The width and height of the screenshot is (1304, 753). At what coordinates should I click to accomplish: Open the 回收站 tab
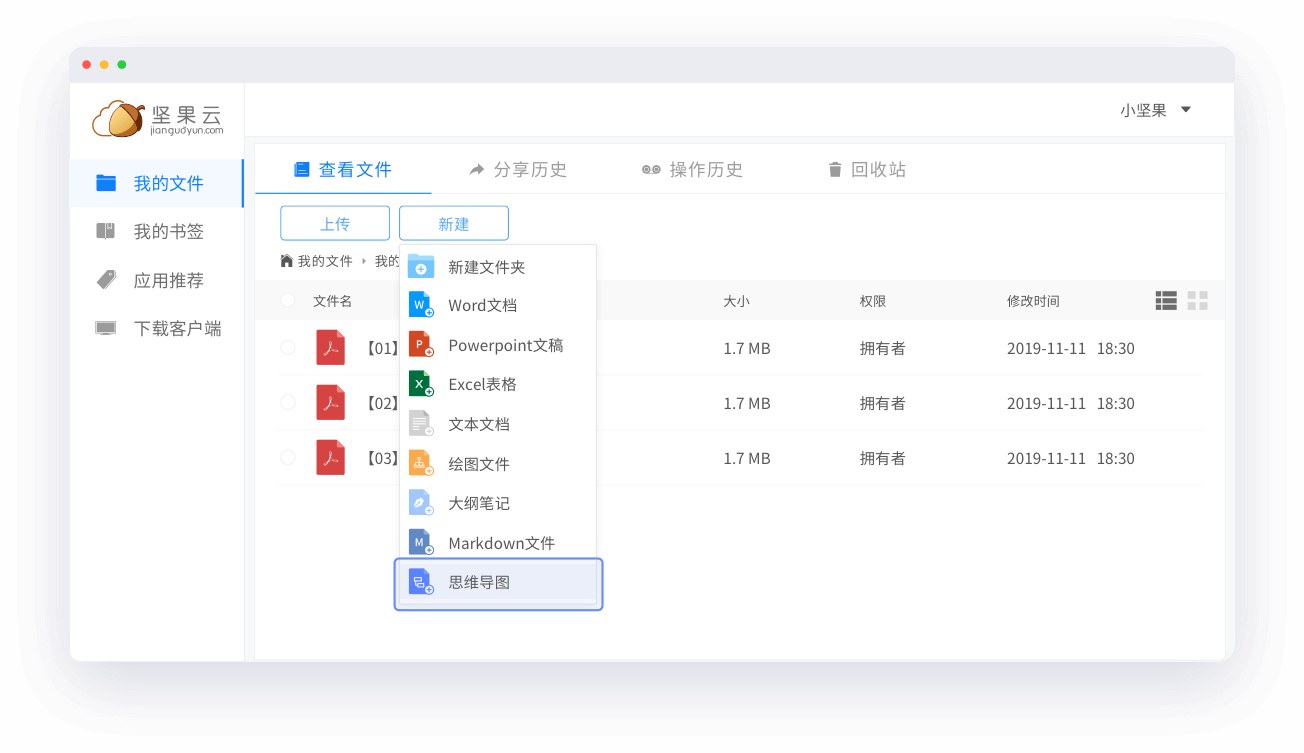pos(866,170)
